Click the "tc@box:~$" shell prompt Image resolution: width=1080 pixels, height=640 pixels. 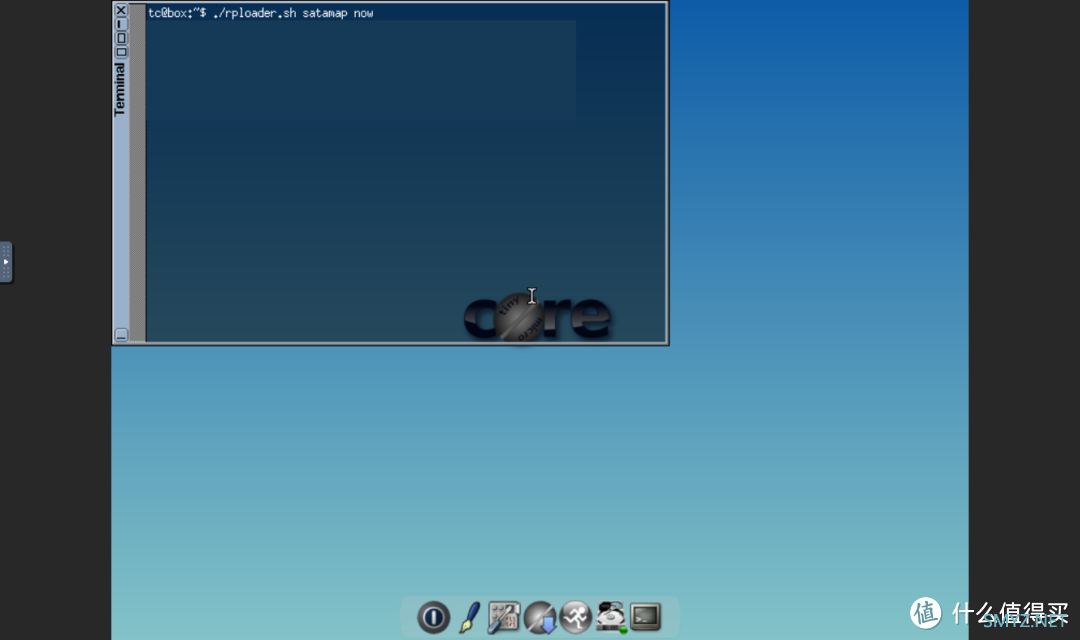coord(177,13)
